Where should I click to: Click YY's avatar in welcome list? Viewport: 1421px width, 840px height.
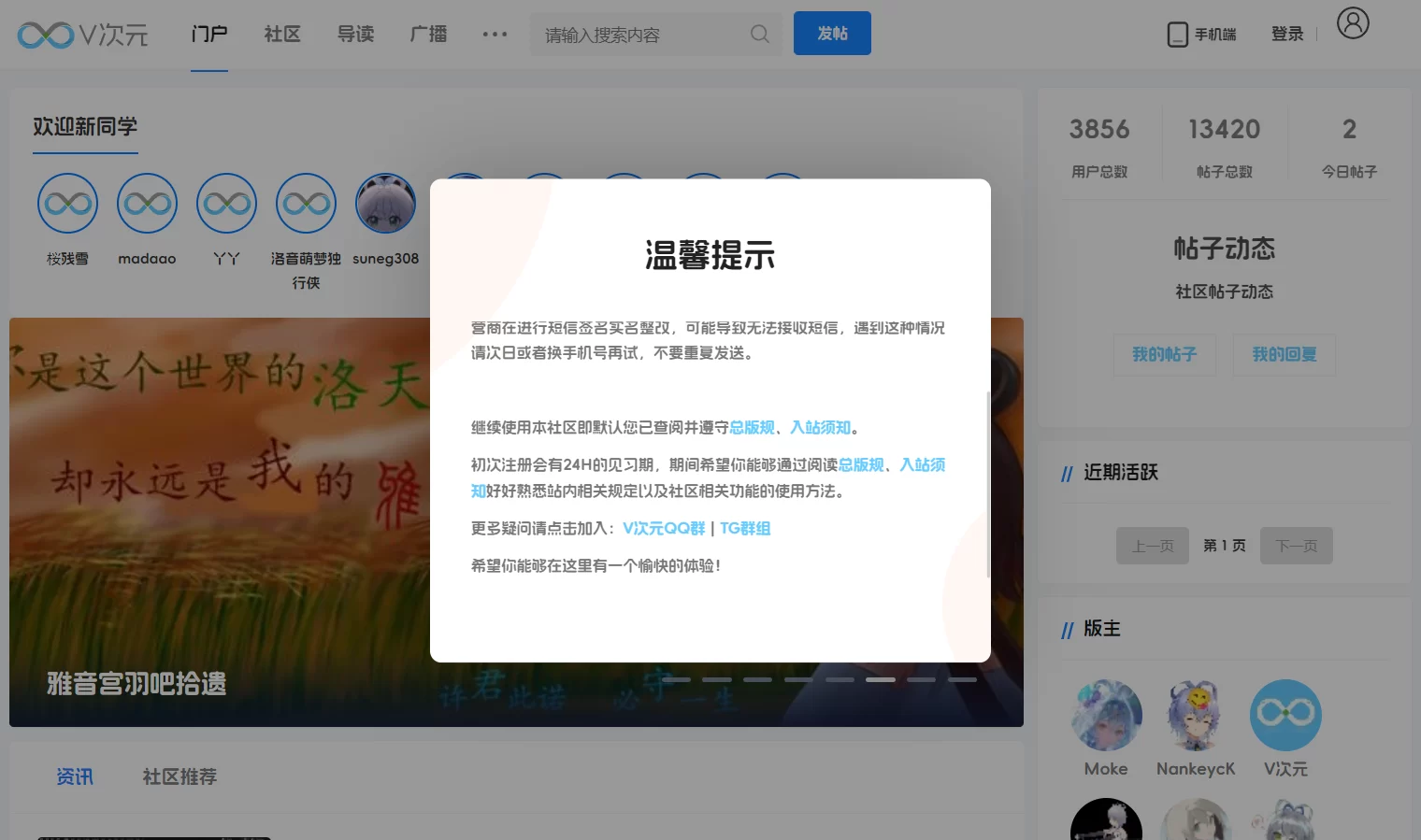coord(225,203)
